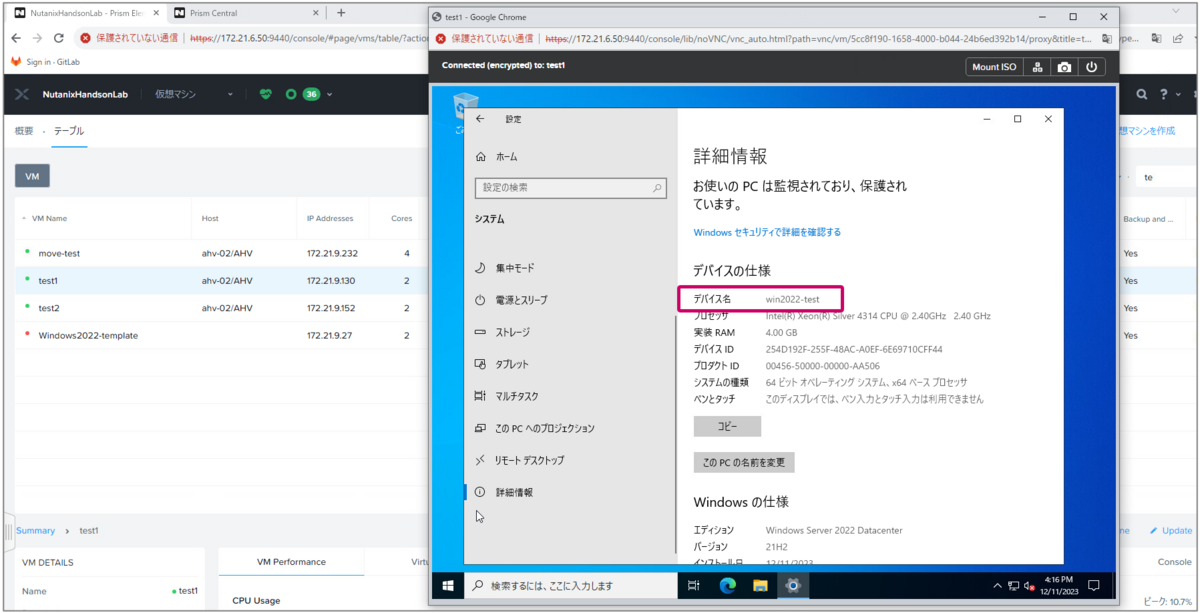Image resolution: width=1200 pixels, height=613 pixels.
Task: Open the notification center icon in VM
Action: [x=1094, y=586]
